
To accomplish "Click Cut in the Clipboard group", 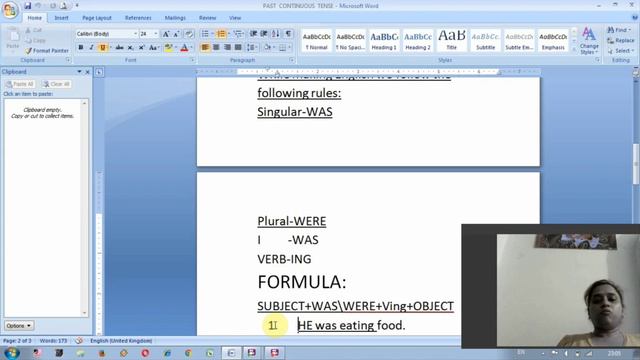I will pos(33,30).
